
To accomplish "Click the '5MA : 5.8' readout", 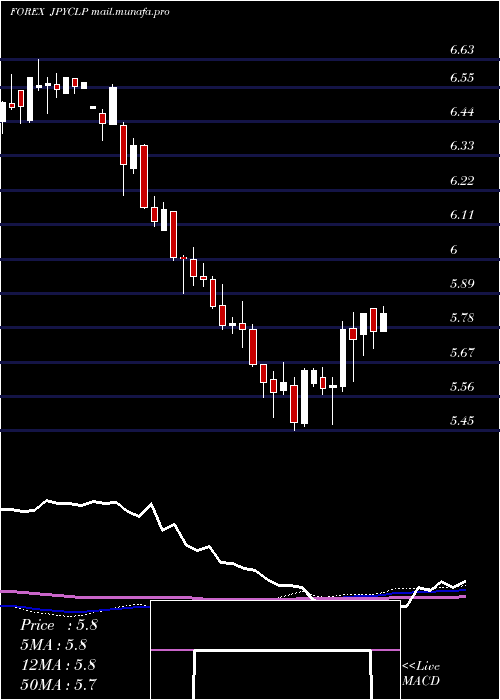I will (x=54, y=645).
